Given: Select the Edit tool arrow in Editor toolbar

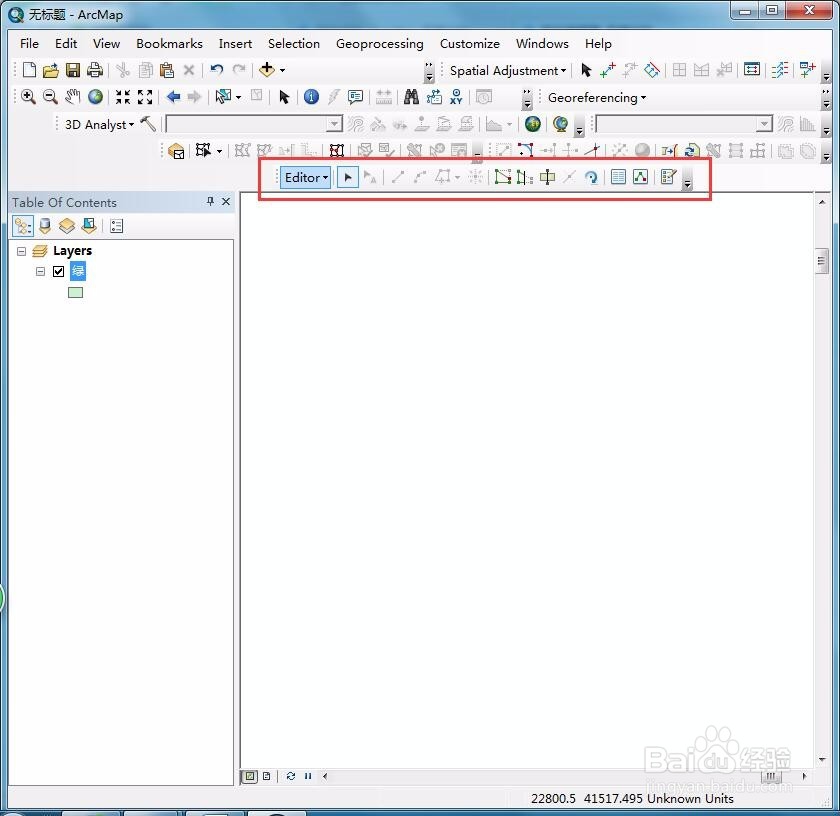Looking at the screenshot, I should pos(348,177).
